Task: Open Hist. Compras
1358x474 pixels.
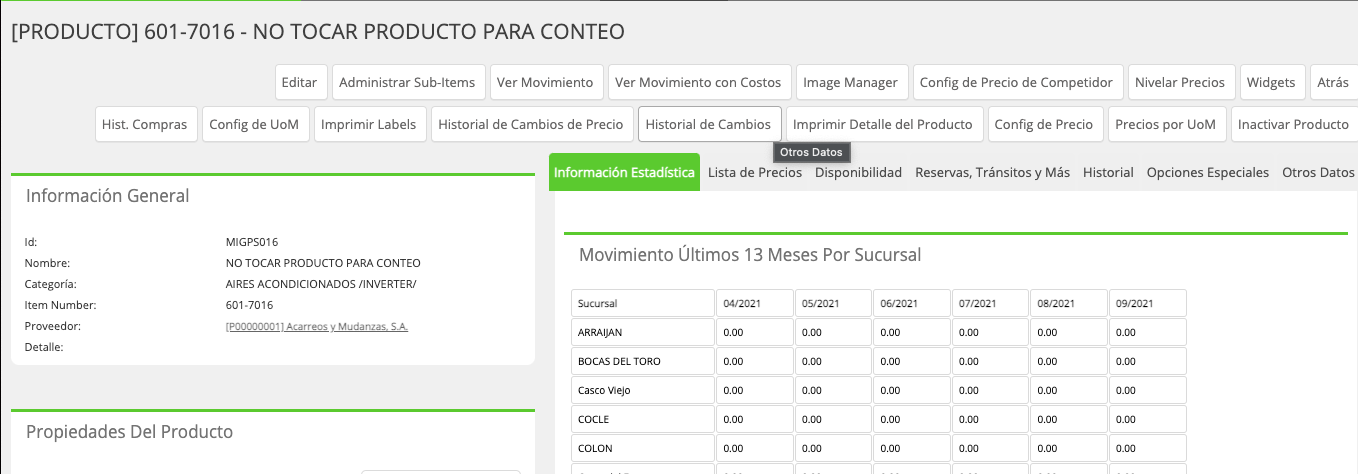Action: (x=145, y=125)
